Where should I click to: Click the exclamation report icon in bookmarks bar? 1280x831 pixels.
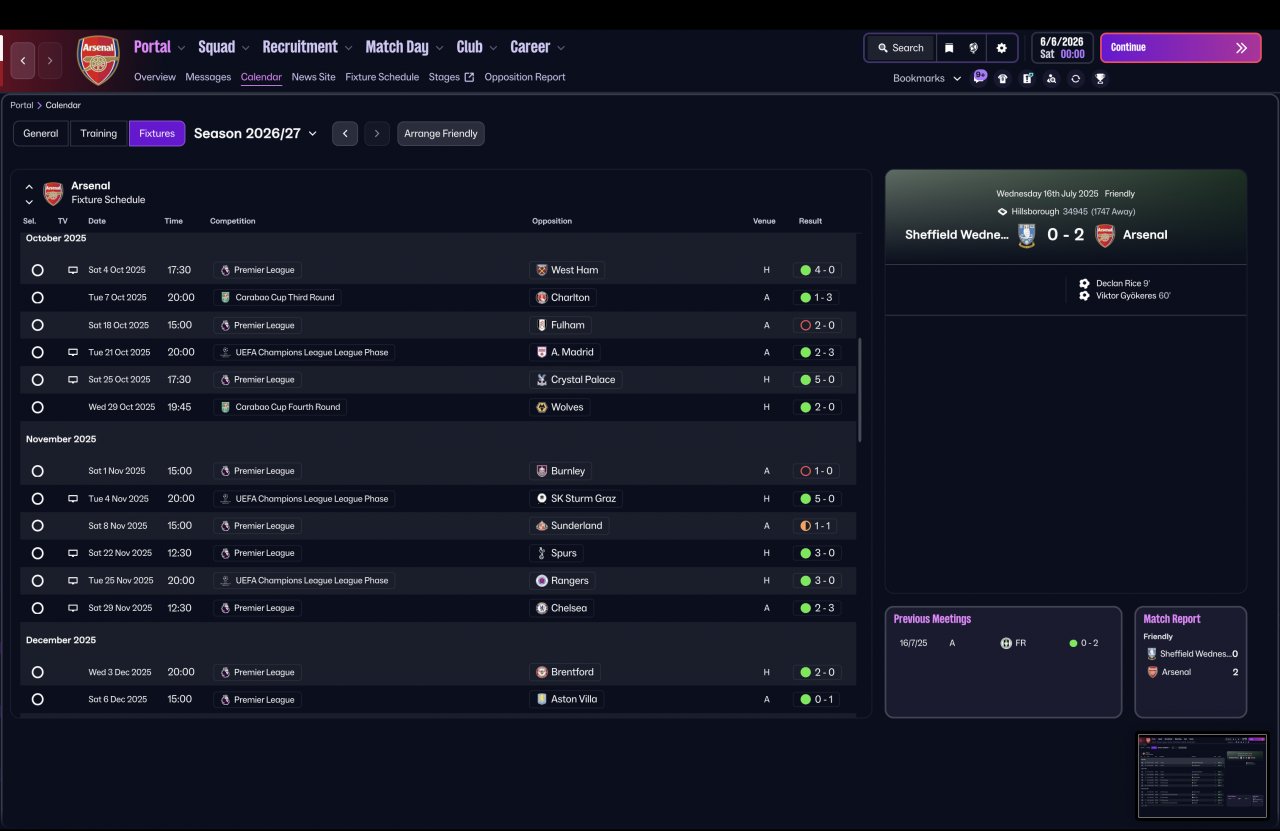[x=1027, y=78]
